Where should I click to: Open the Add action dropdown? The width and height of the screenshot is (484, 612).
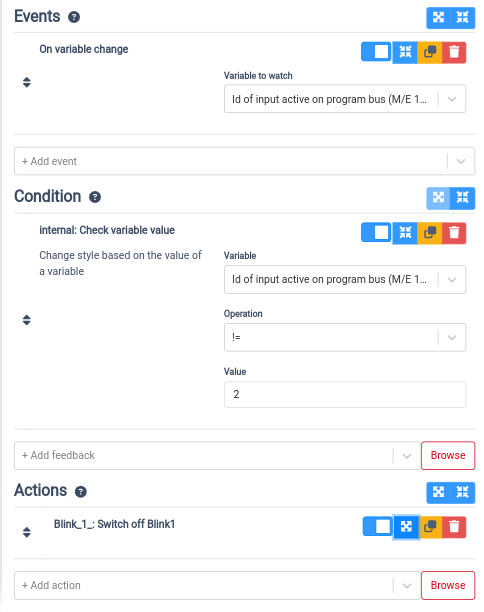click(217, 585)
